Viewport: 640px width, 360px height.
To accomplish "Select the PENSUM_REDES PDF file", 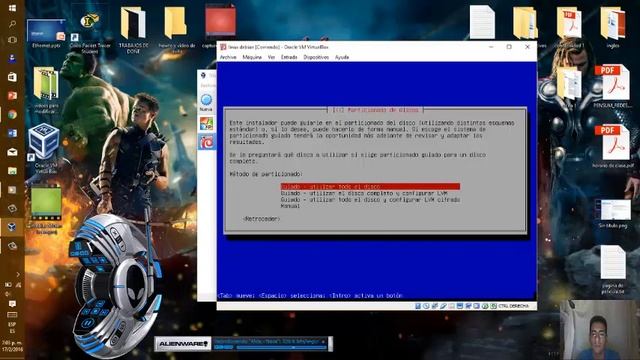I will click(614, 87).
